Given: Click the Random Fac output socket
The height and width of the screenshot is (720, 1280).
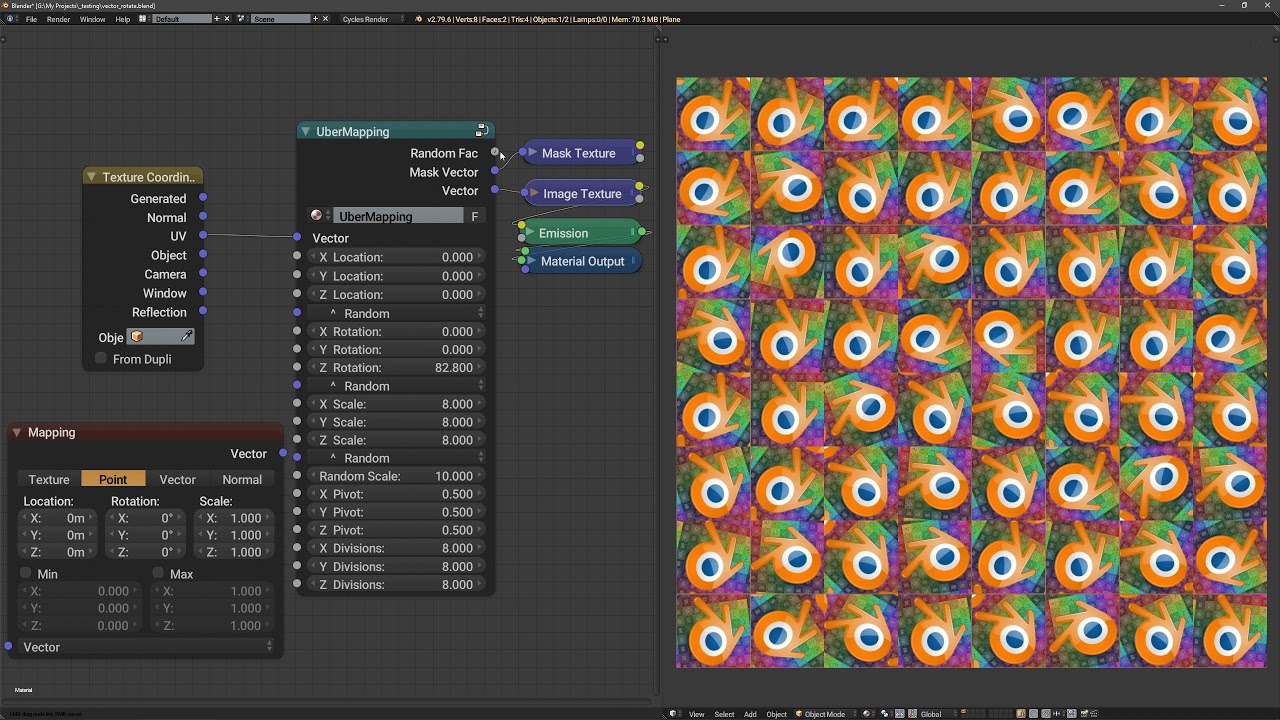Looking at the screenshot, I should click(x=495, y=153).
